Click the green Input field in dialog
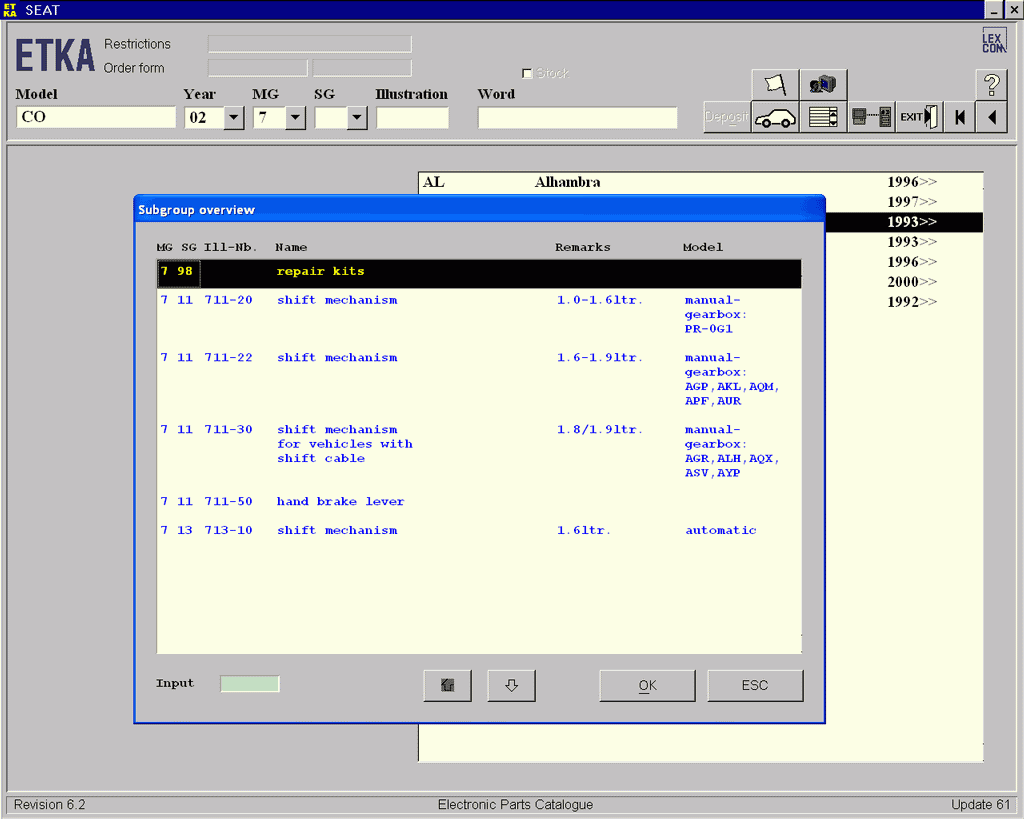Image resolution: width=1024 pixels, height=819 pixels. pos(249,684)
